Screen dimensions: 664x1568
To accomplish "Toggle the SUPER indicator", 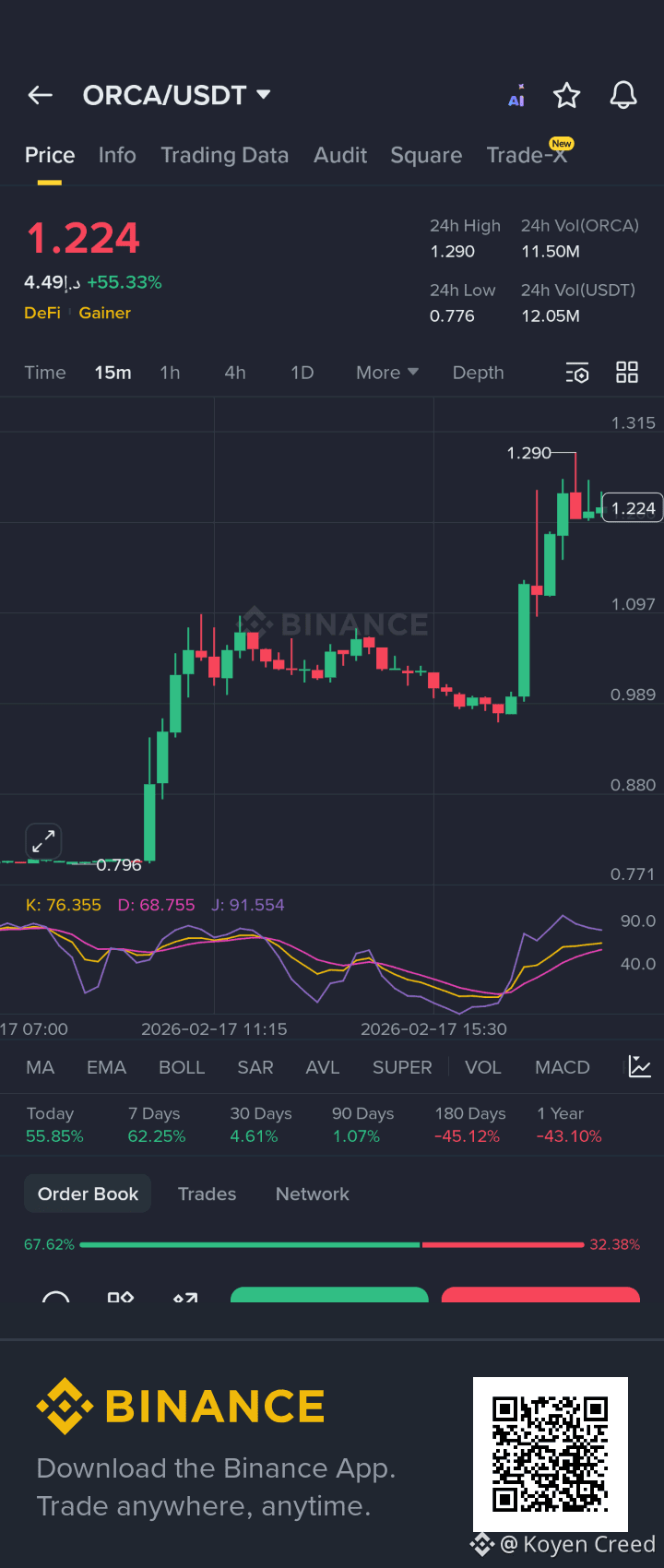I will (x=402, y=1067).
